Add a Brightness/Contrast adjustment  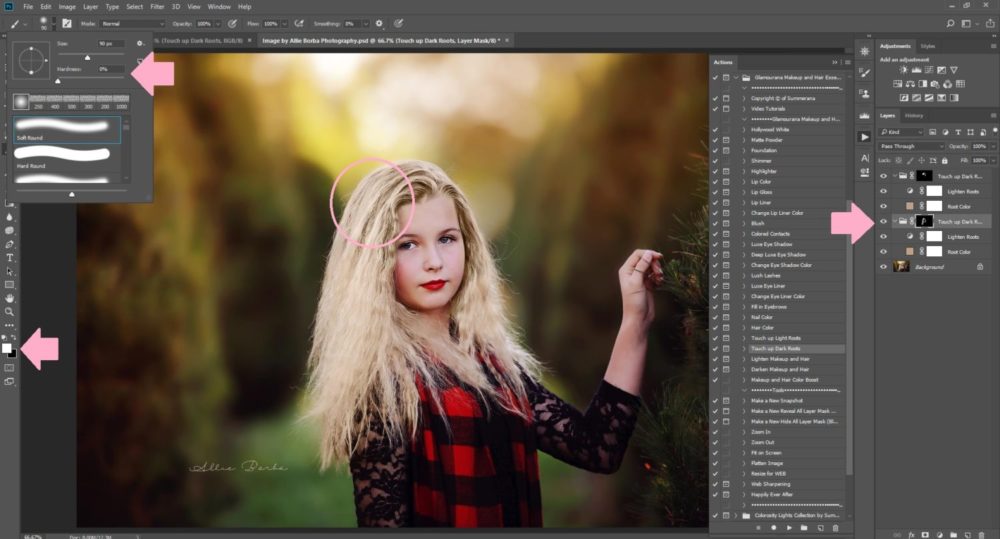(x=903, y=70)
